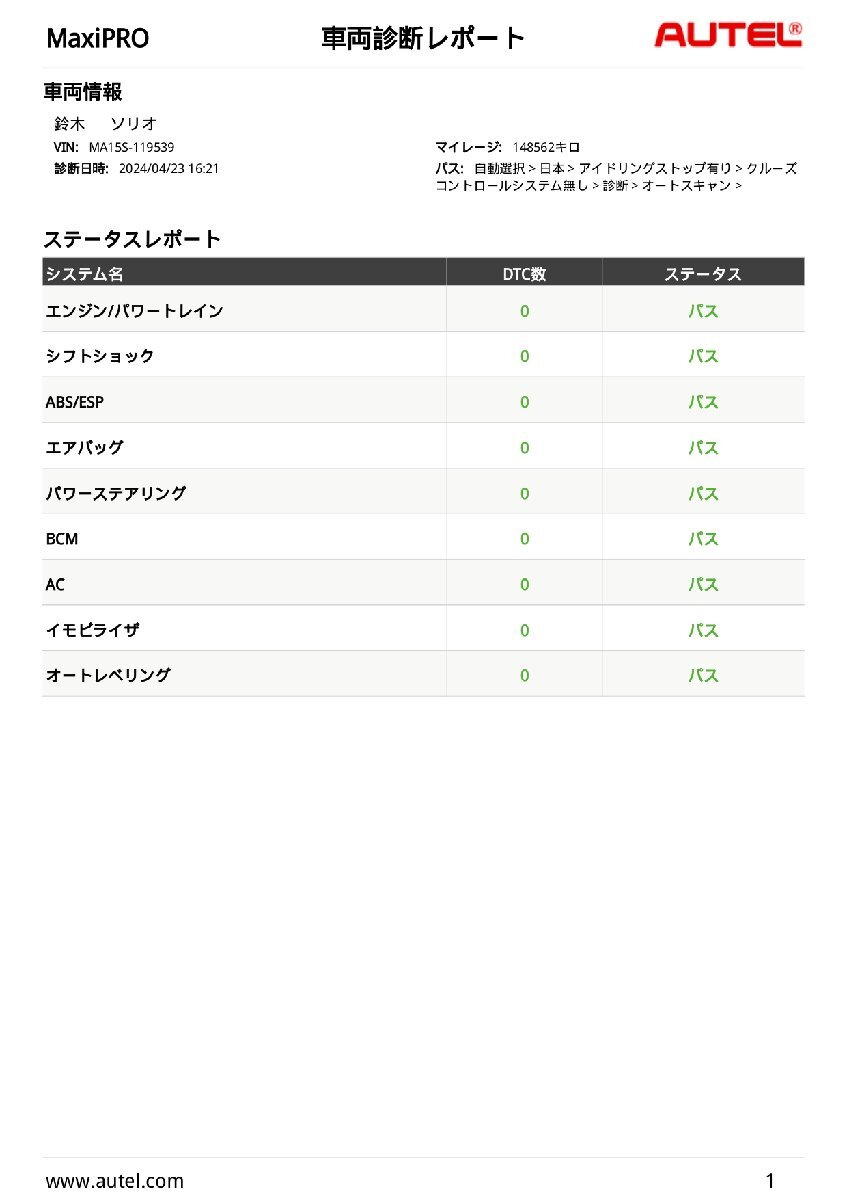
Task: Select the イモビライザ system name
Action: (93, 630)
